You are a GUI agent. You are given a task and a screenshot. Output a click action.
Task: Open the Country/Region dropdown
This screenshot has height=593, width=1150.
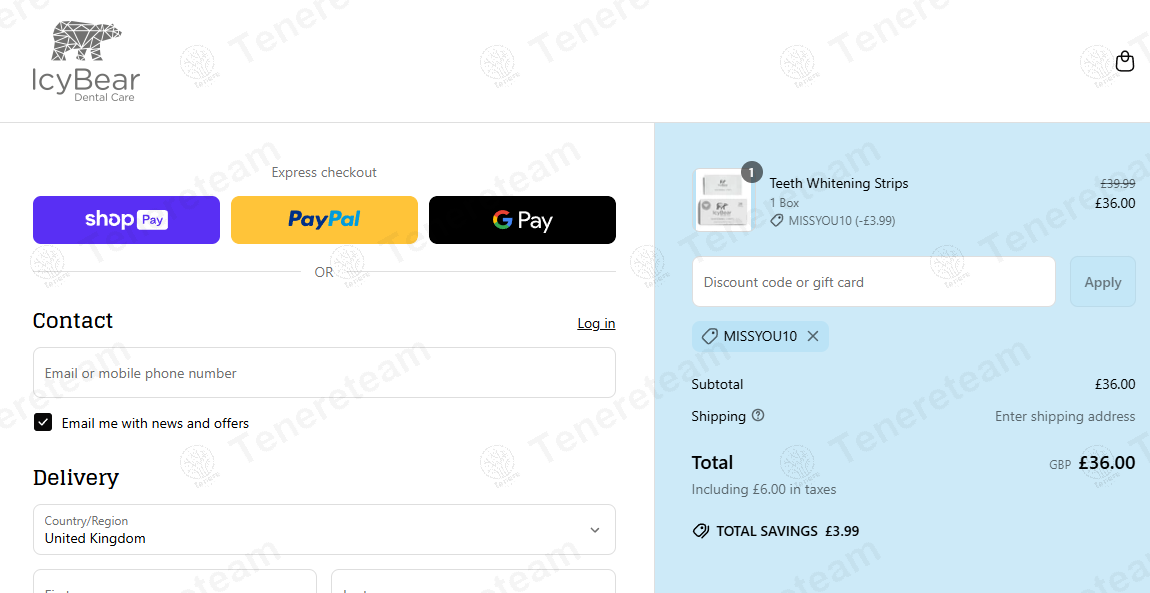(x=324, y=529)
